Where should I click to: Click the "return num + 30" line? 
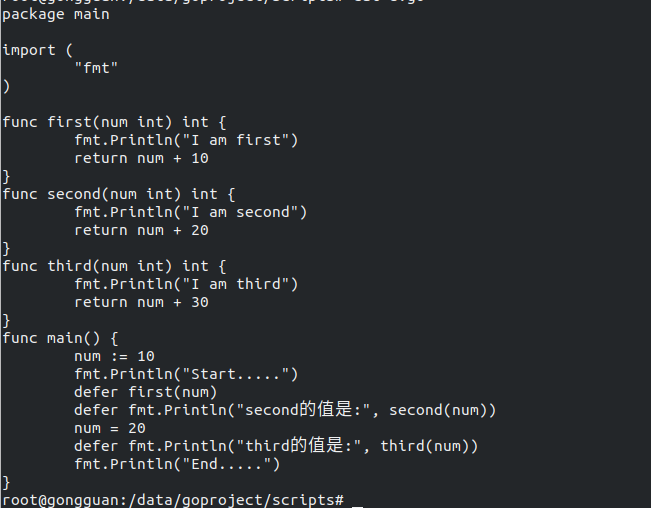141,302
